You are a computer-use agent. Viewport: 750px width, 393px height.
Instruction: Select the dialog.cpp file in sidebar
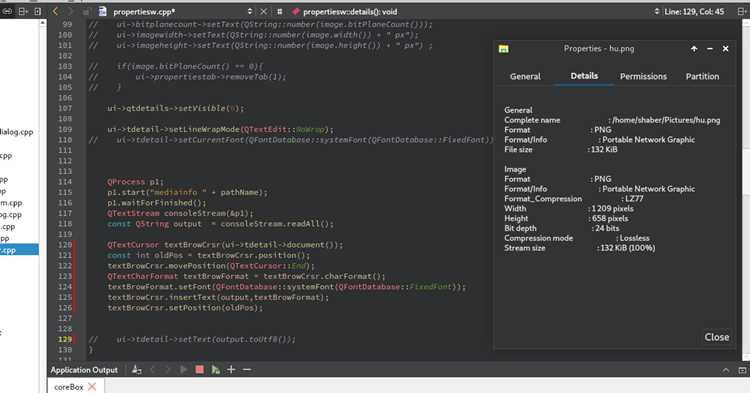click(17, 132)
